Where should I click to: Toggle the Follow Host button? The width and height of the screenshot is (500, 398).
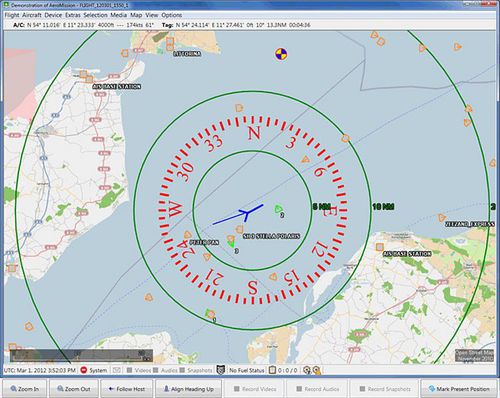tap(127, 389)
